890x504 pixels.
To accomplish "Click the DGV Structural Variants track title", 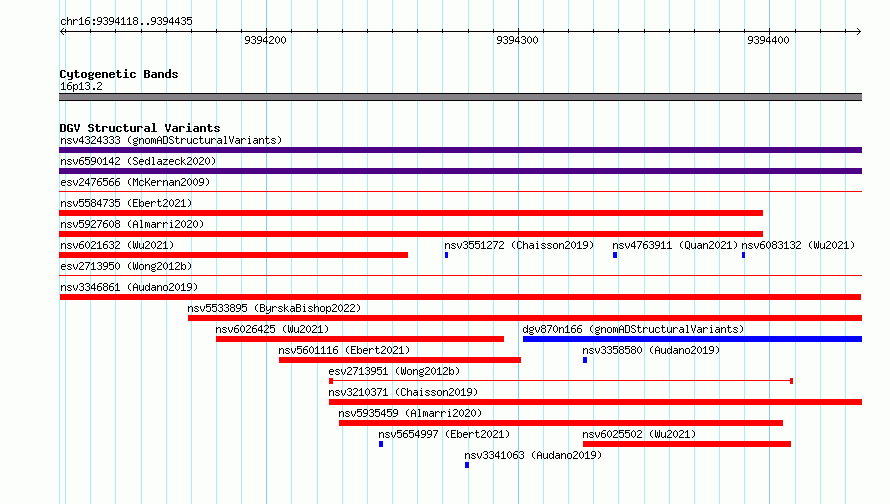I will (x=140, y=128).
